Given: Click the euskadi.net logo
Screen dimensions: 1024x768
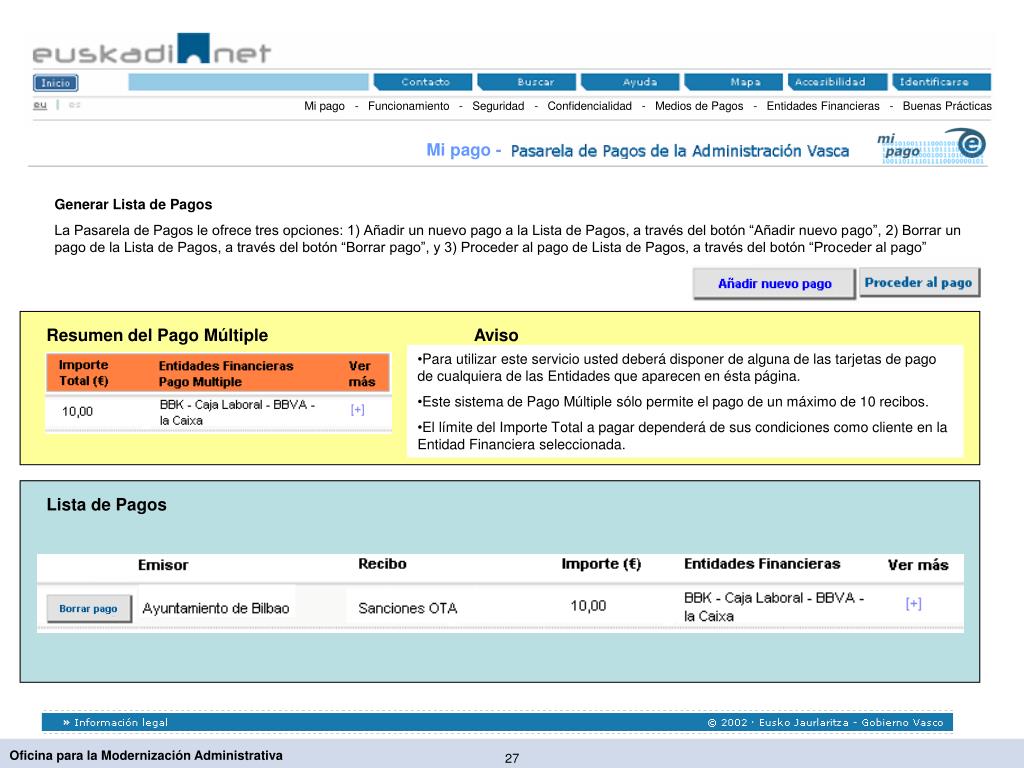Looking at the screenshot, I should click(152, 52).
